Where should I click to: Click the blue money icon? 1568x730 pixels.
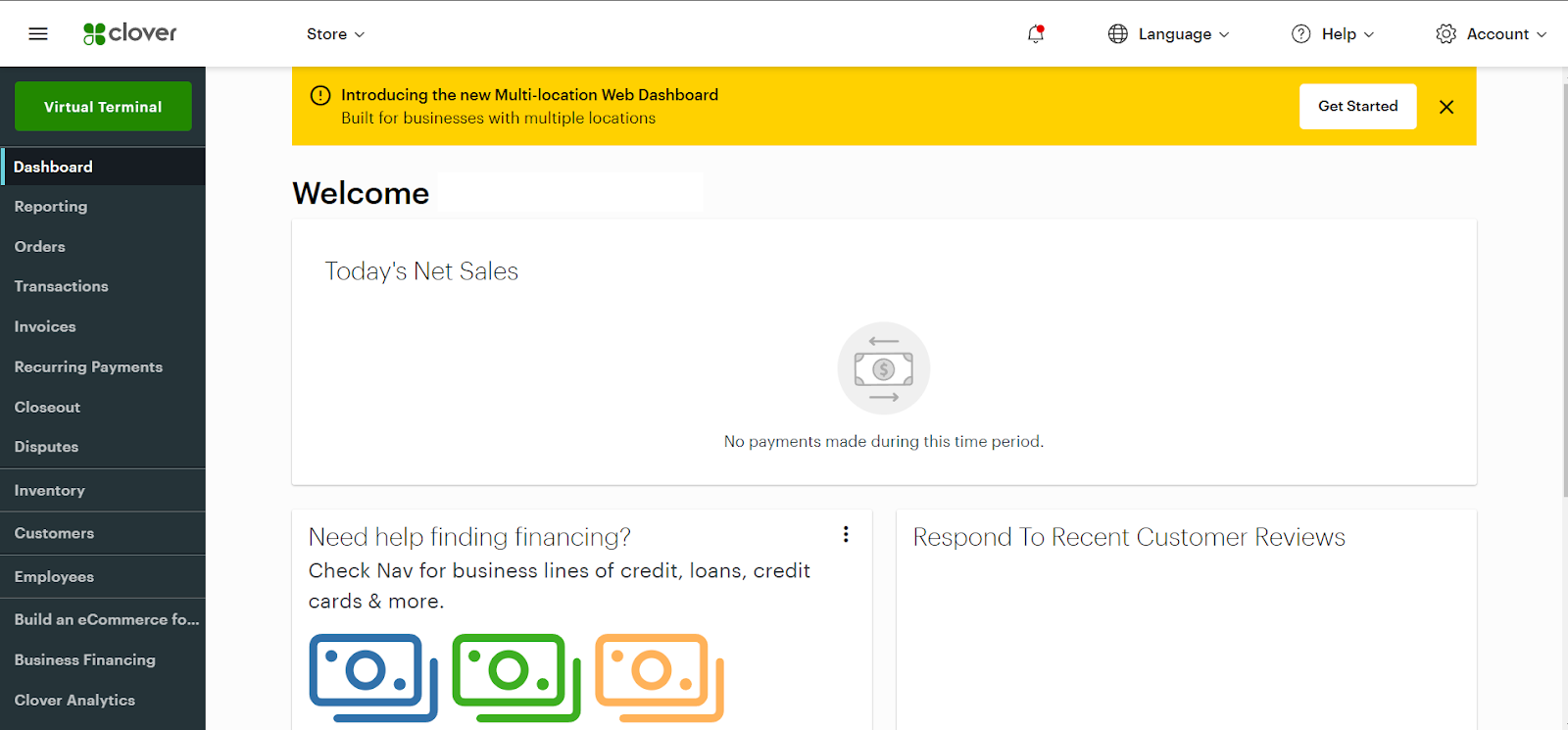pyautogui.click(x=373, y=678)
